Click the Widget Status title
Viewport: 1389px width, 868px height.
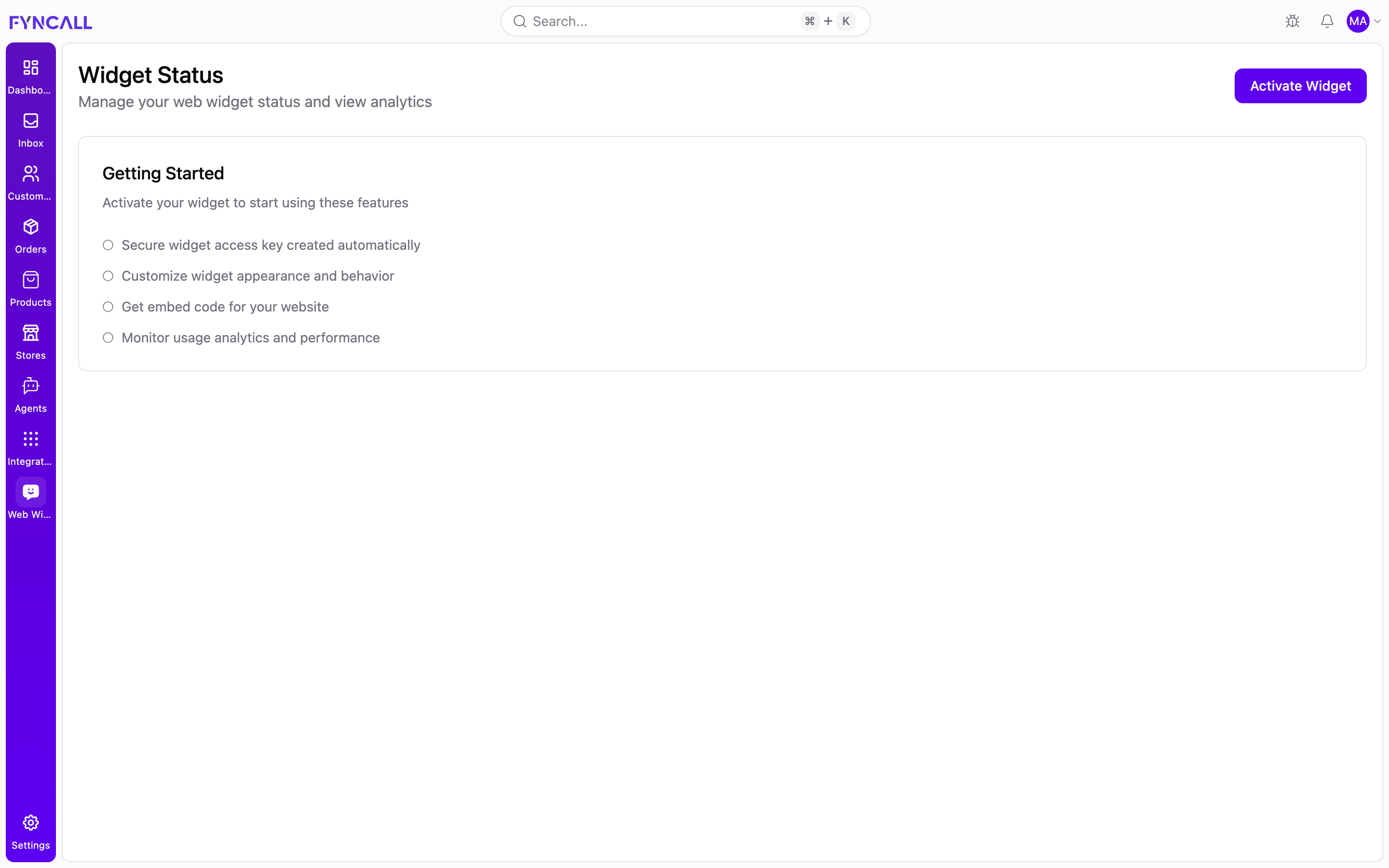(150, 75)
